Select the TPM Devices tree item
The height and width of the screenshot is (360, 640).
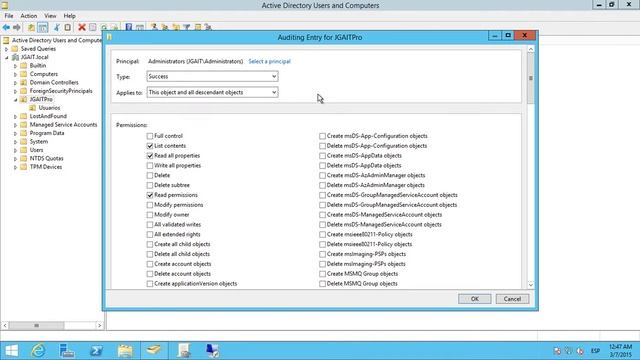pyautogui.click(x=46, y=167)
